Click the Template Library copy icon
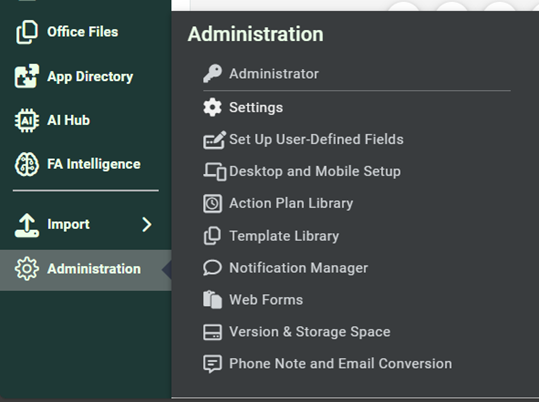The height and width of the screenshot is (402, 539). click(212, 236)
